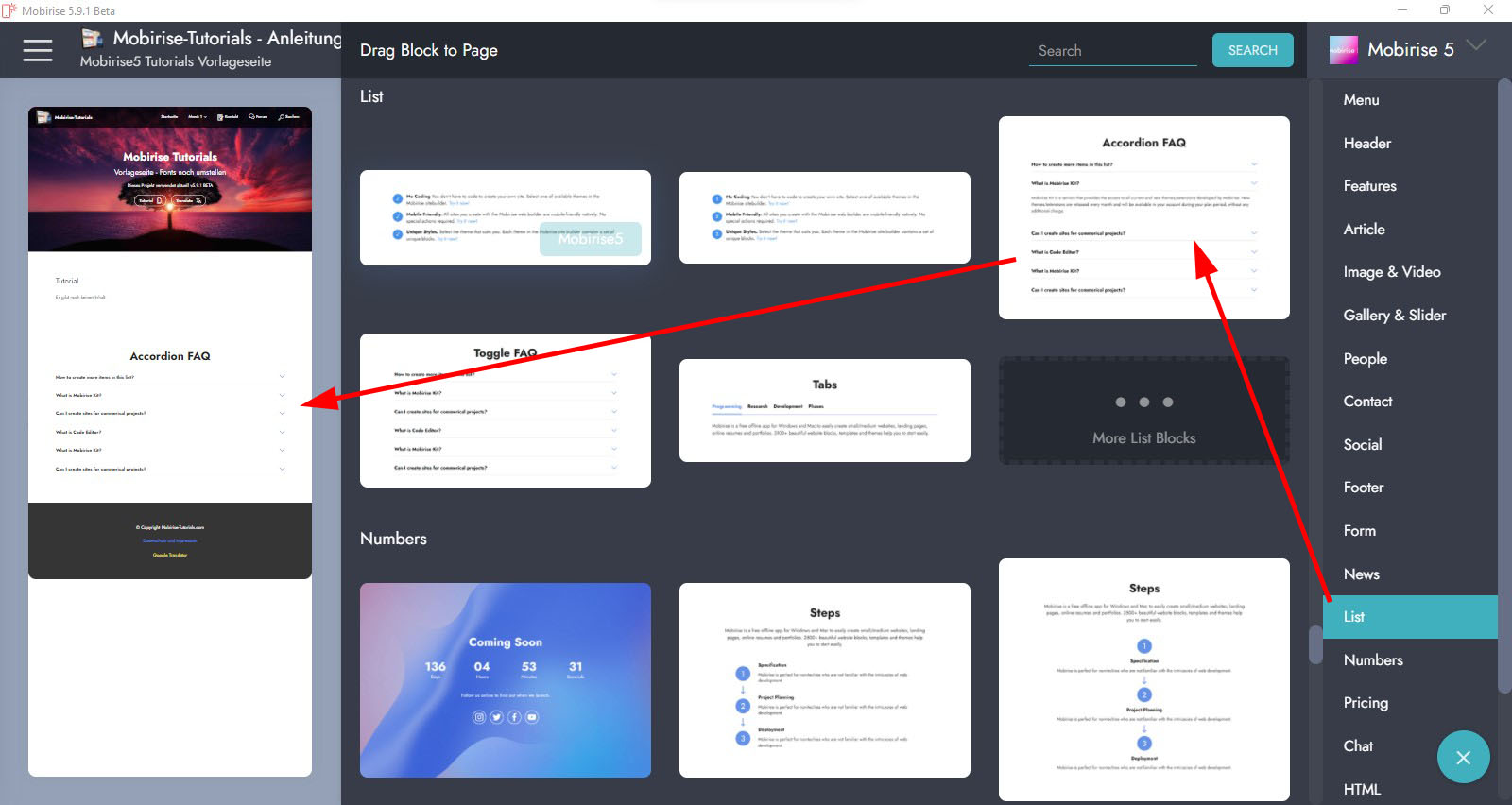Image resolution: width=1512 pixels, height=805 pixels.
Task: Choose the Tabs block thumbnail
Action: pos(824,410)
